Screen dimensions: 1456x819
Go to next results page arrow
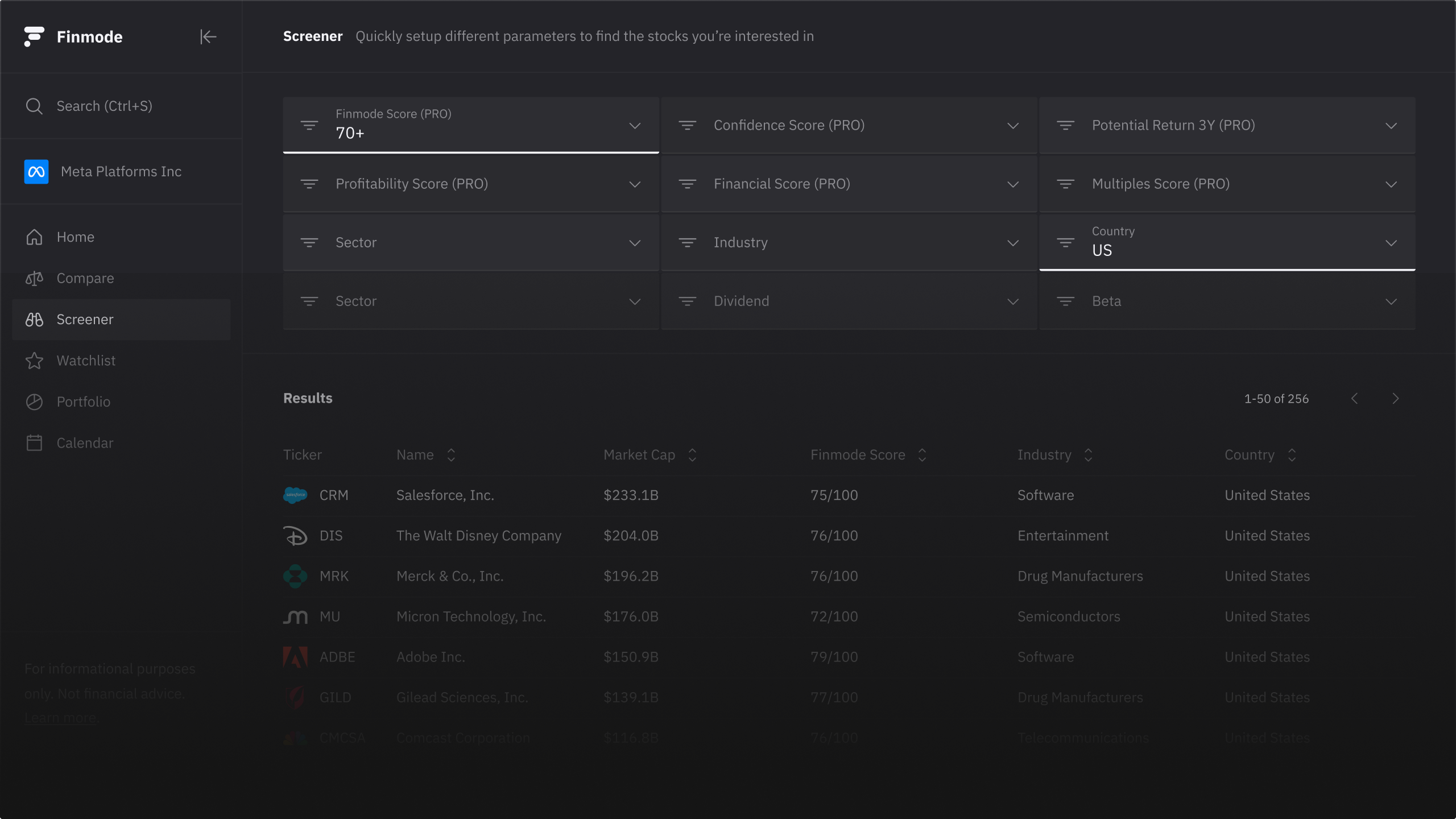pos(1395,399)
